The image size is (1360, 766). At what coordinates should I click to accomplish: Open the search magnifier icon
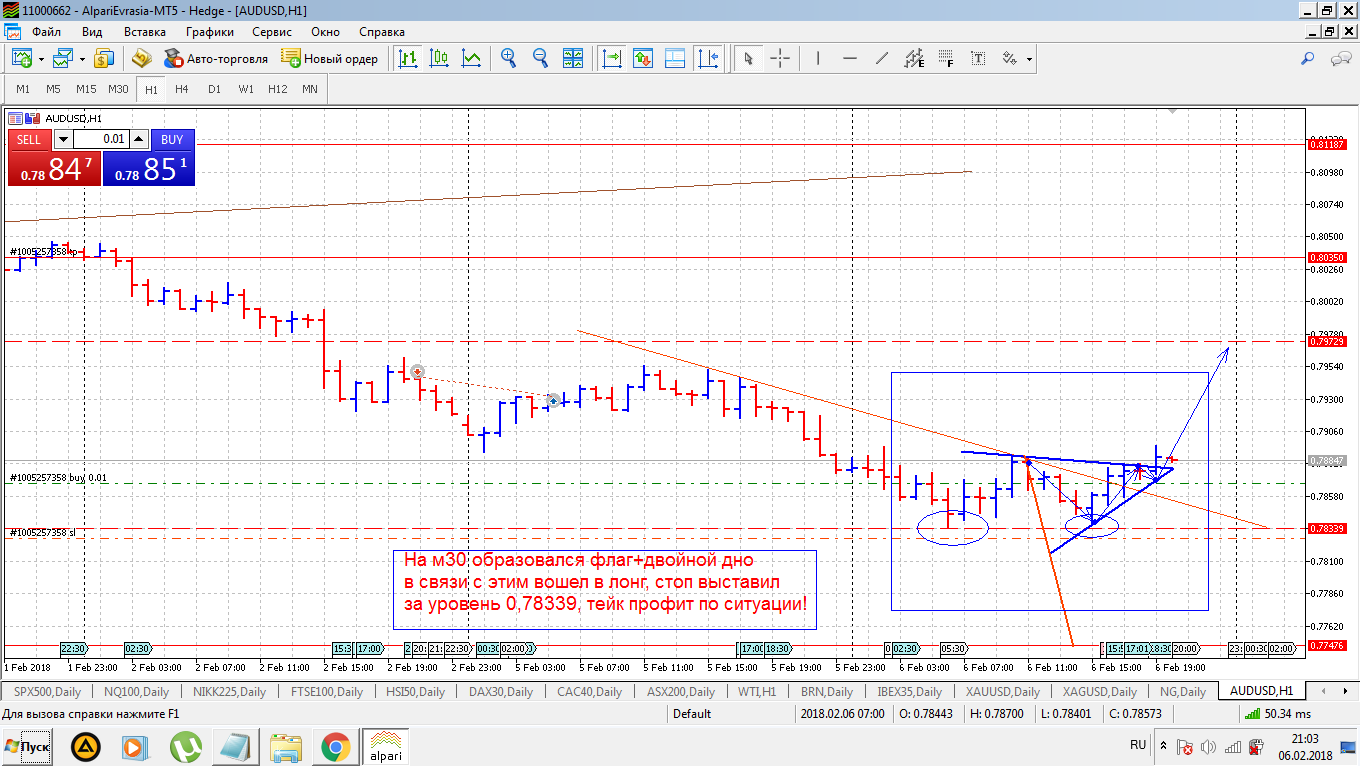coord(1308,58)
